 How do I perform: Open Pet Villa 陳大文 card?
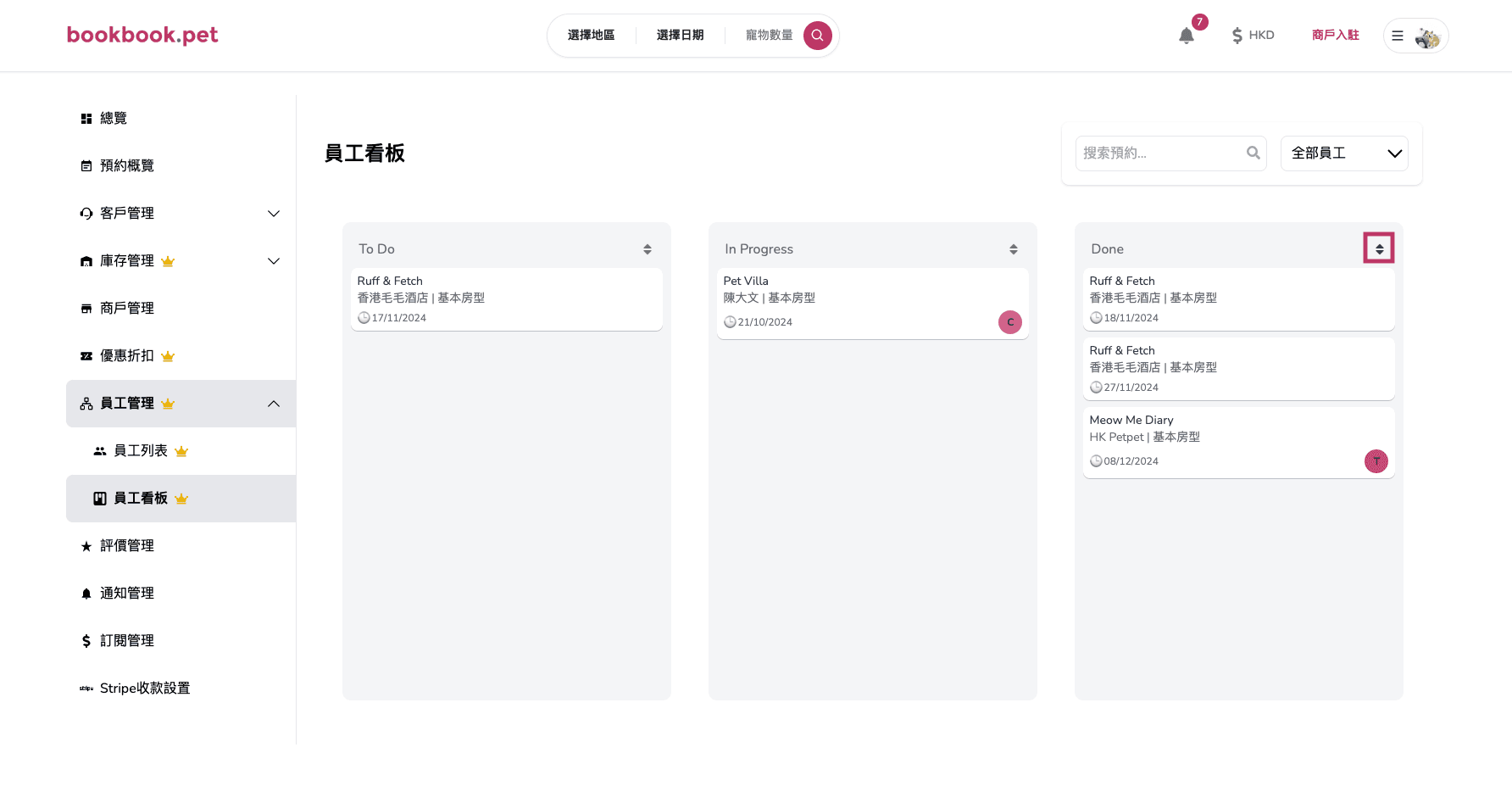coord(873,304)
